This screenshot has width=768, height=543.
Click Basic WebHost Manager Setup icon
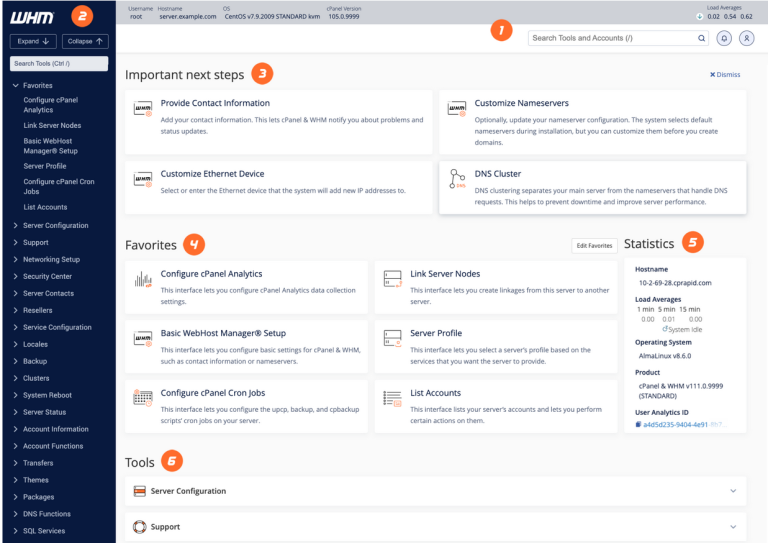pyautogui.click(x=143, y=339)
